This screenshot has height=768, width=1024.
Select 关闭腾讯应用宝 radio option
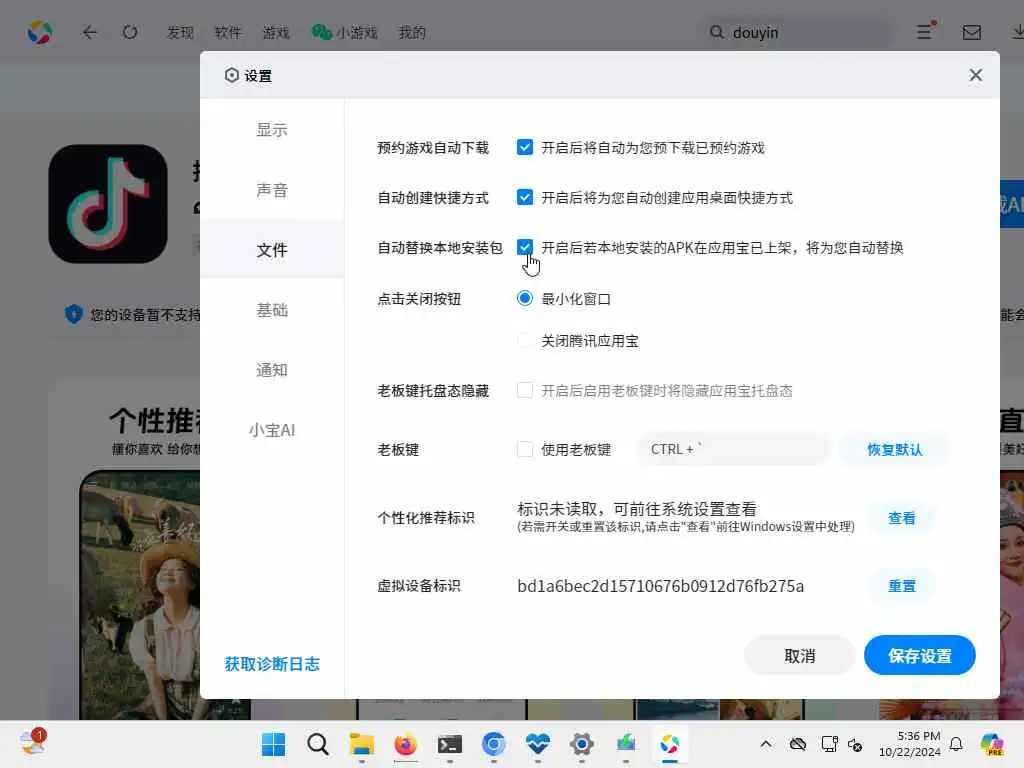tap(524, 340)
